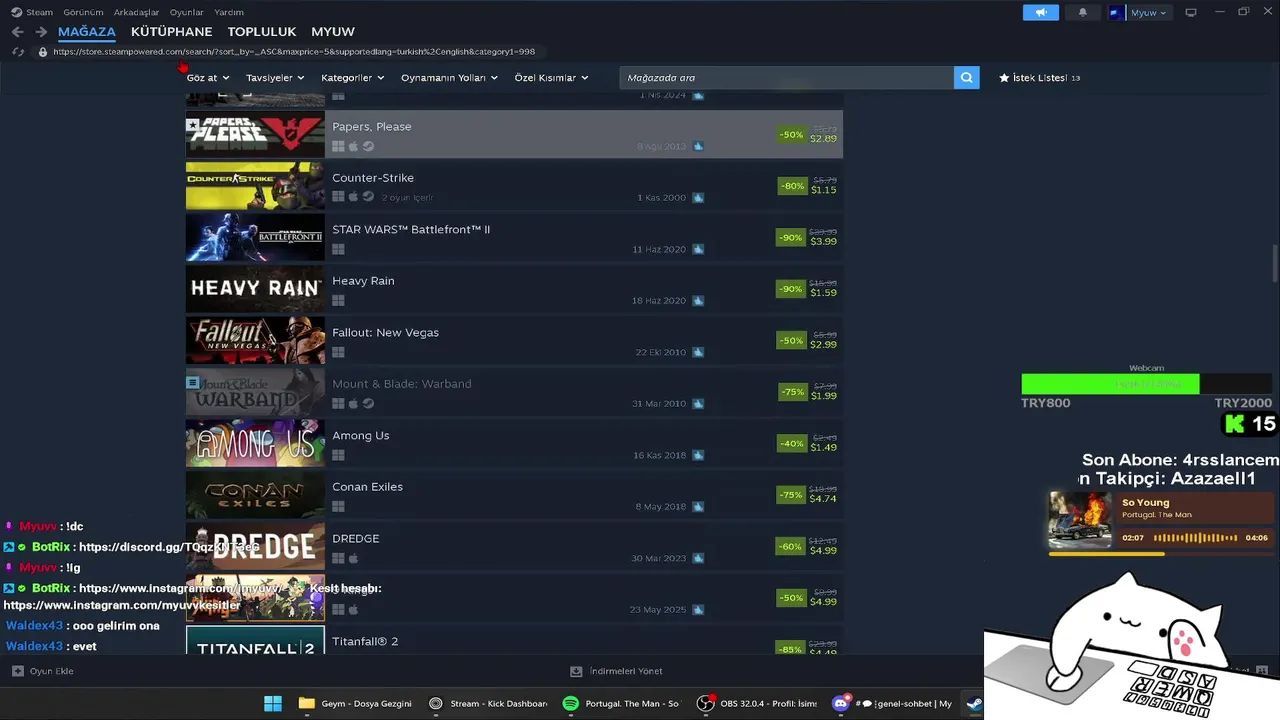Image resolution: width=1280 pixels, height=720 pixels.
Task: Click the -90% Heavy Rain discount badge
Action: (791, 289)
